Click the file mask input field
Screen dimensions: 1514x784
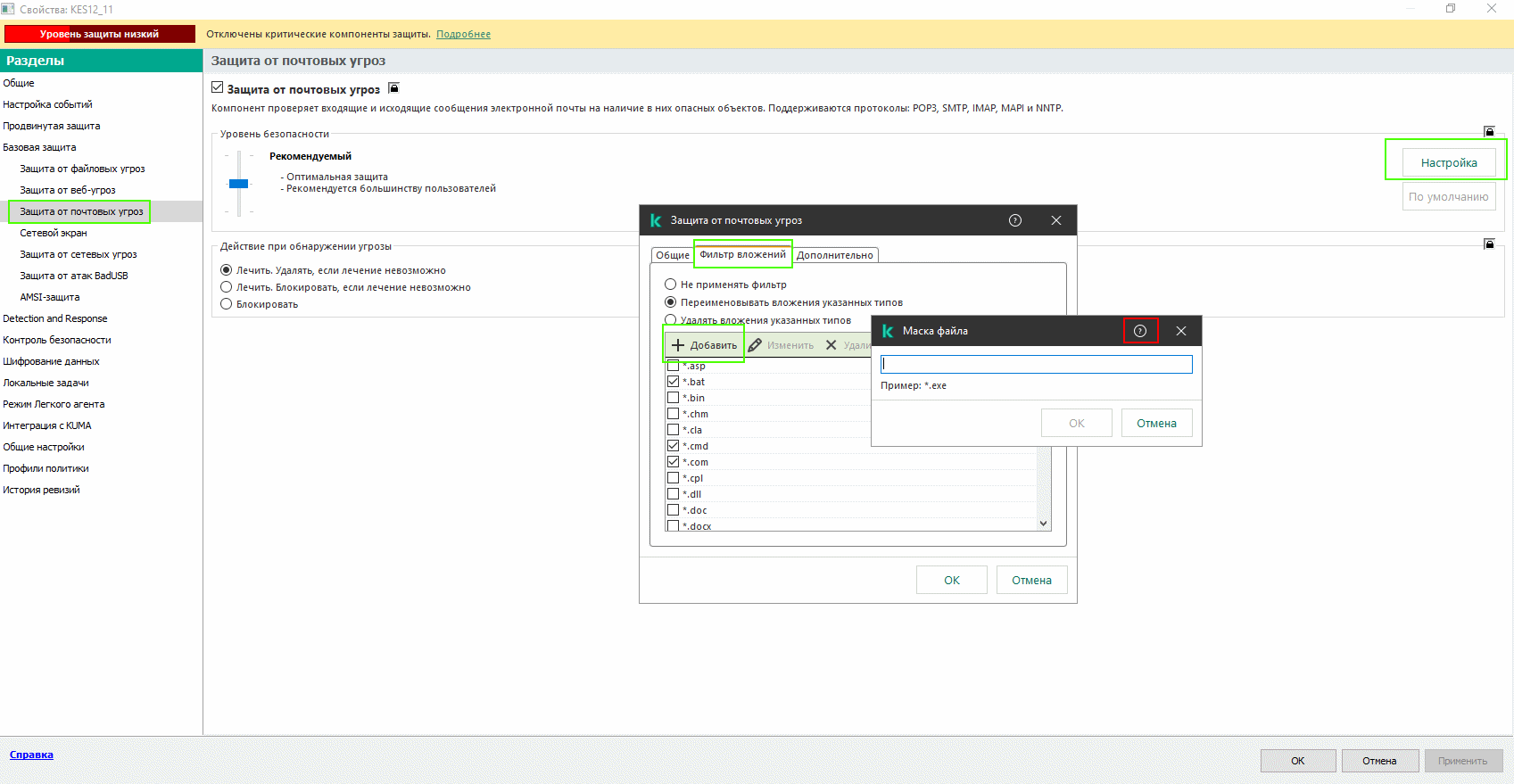point(1036,364)
